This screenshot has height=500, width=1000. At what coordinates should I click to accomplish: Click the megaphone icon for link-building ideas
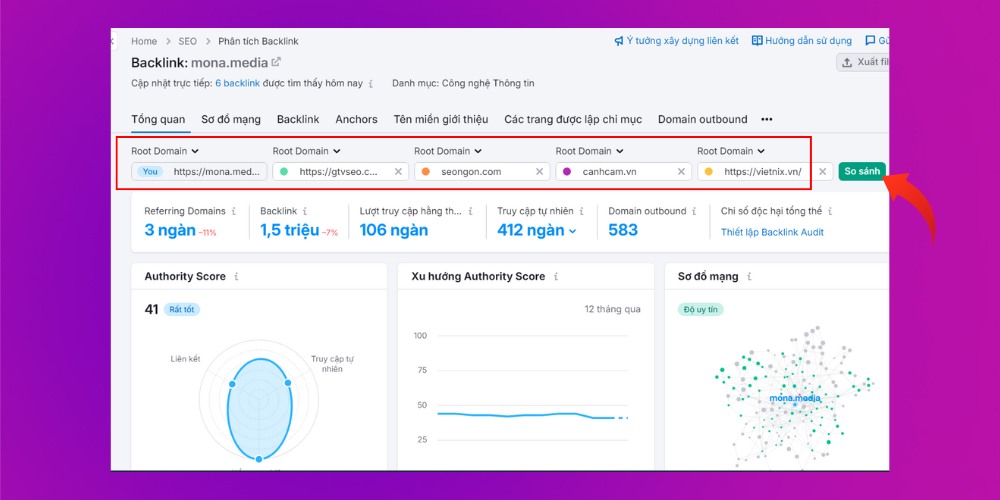[619, 41]
